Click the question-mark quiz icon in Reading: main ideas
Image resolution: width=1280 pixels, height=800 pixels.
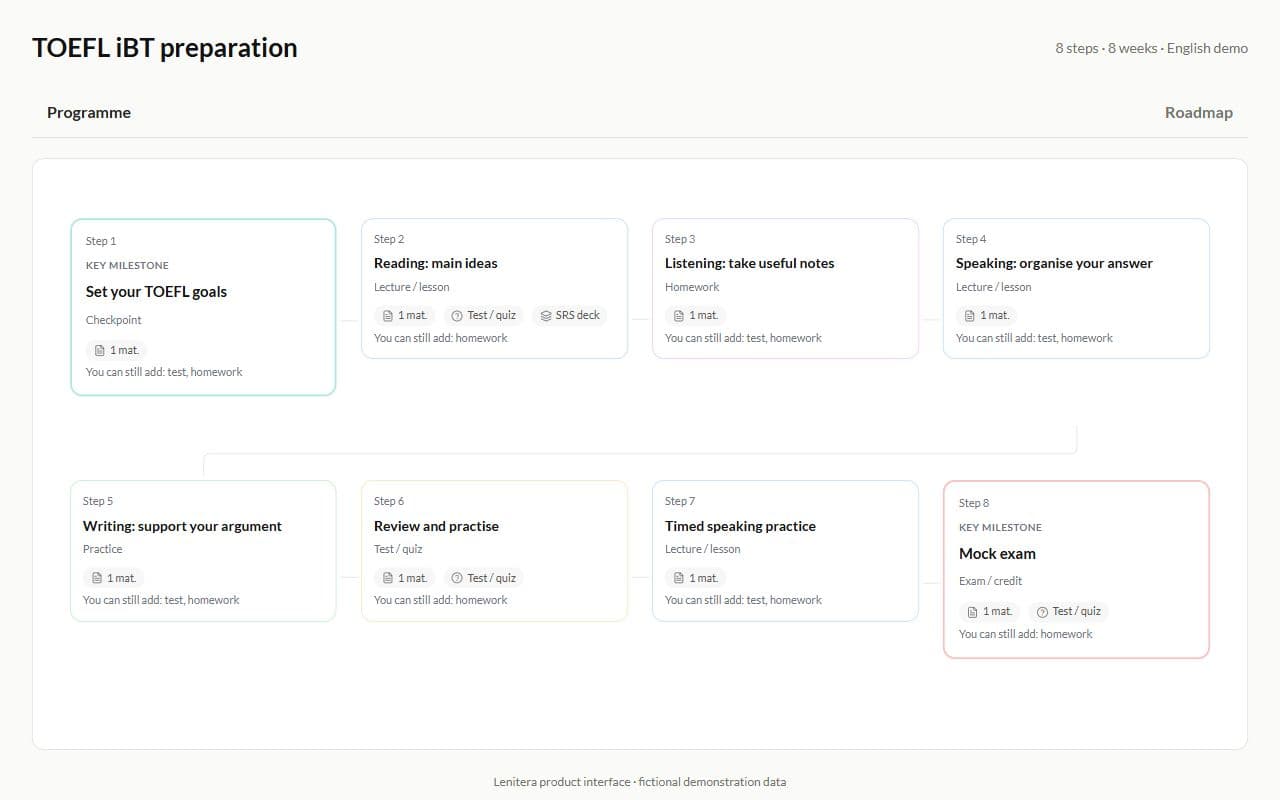tap(457, 315)
